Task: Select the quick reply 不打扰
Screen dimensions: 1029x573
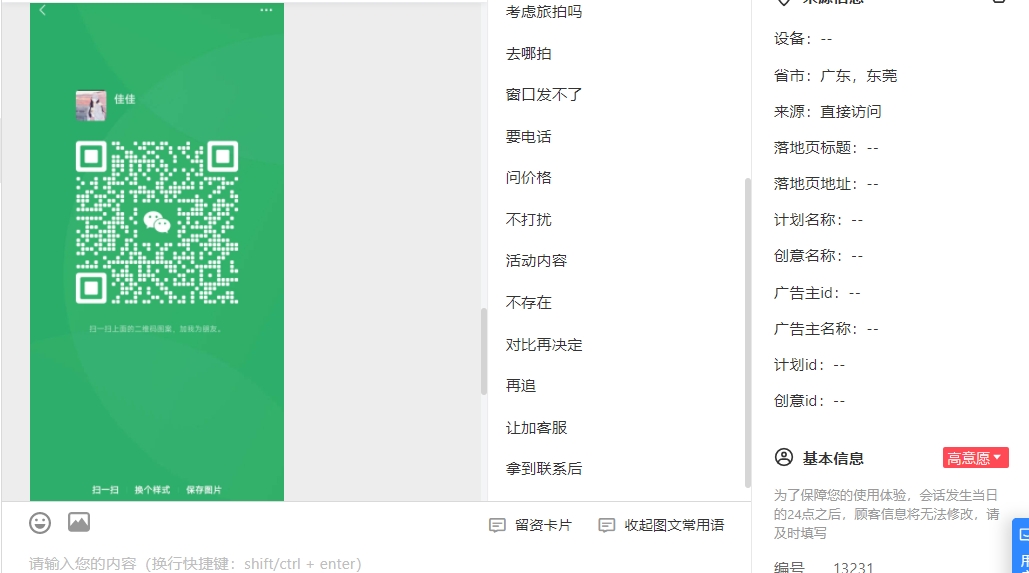Action: (528, 220)
